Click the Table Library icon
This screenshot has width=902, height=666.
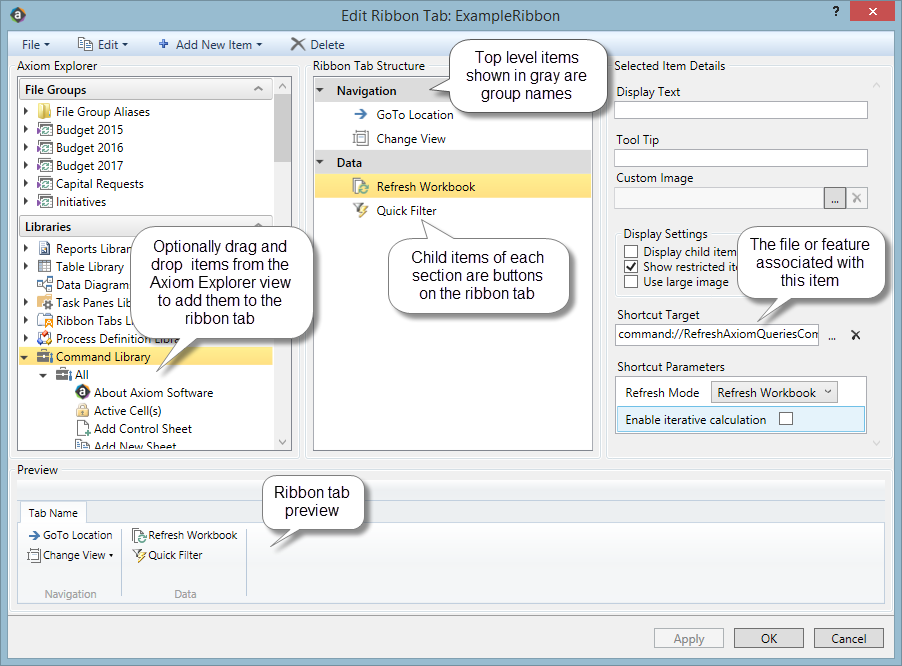44,266
